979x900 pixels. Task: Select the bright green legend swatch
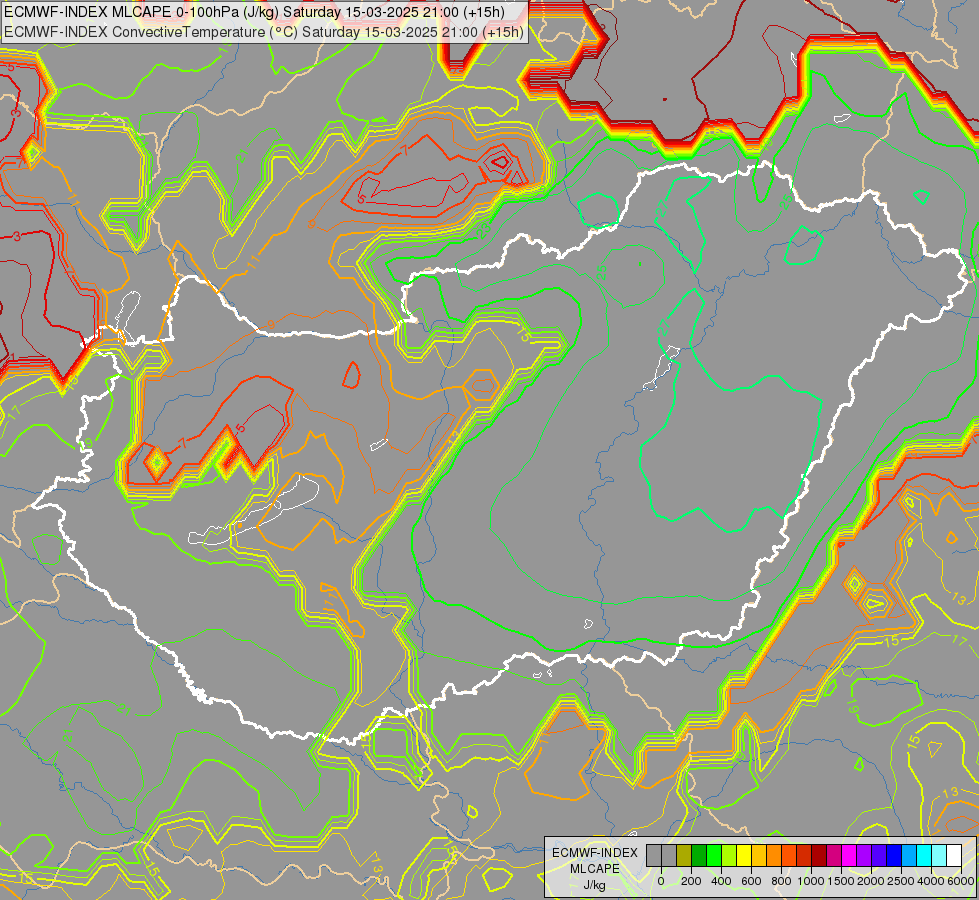(x=714, y=856)
